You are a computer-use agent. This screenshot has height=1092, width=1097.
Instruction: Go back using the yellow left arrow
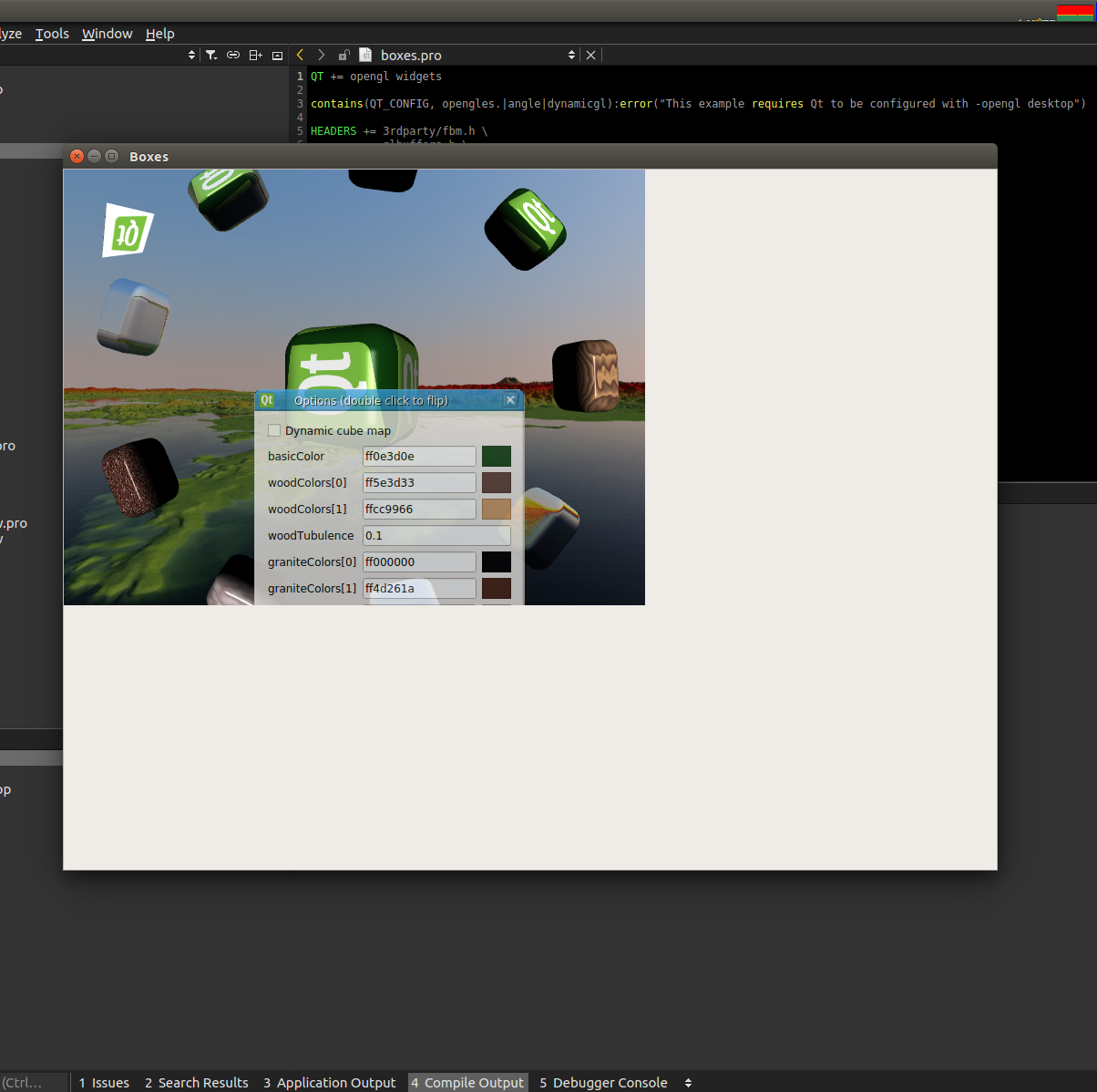point(300,55)
